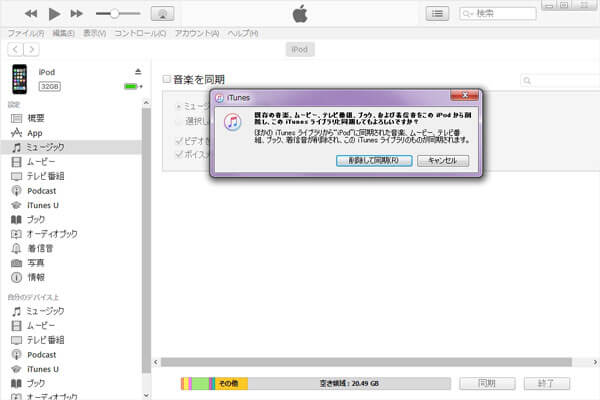Toggle the ボイス checkbox behind the dialog
The width and height of the screenshot is (600, 400).
179,154
